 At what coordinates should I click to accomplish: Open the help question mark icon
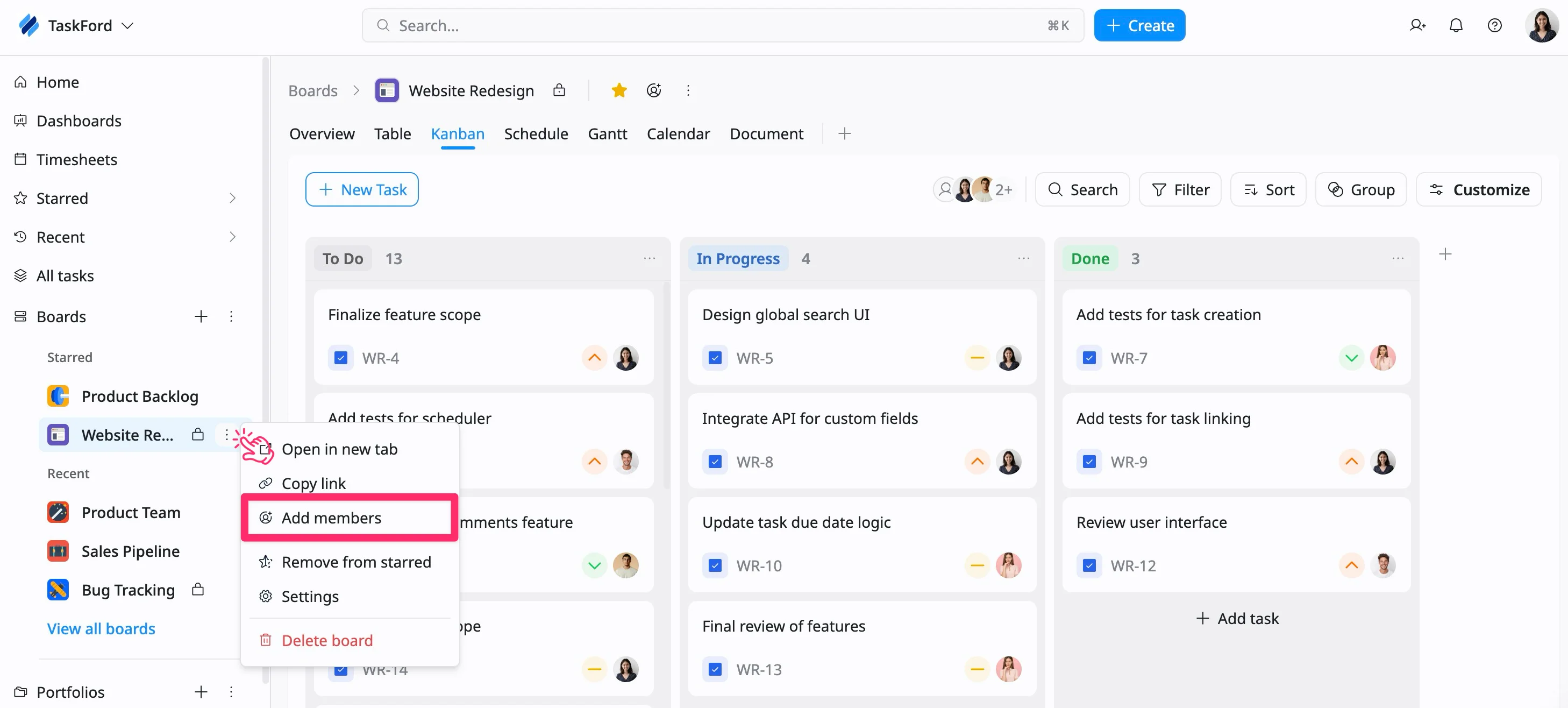(x=1494, y=25)
